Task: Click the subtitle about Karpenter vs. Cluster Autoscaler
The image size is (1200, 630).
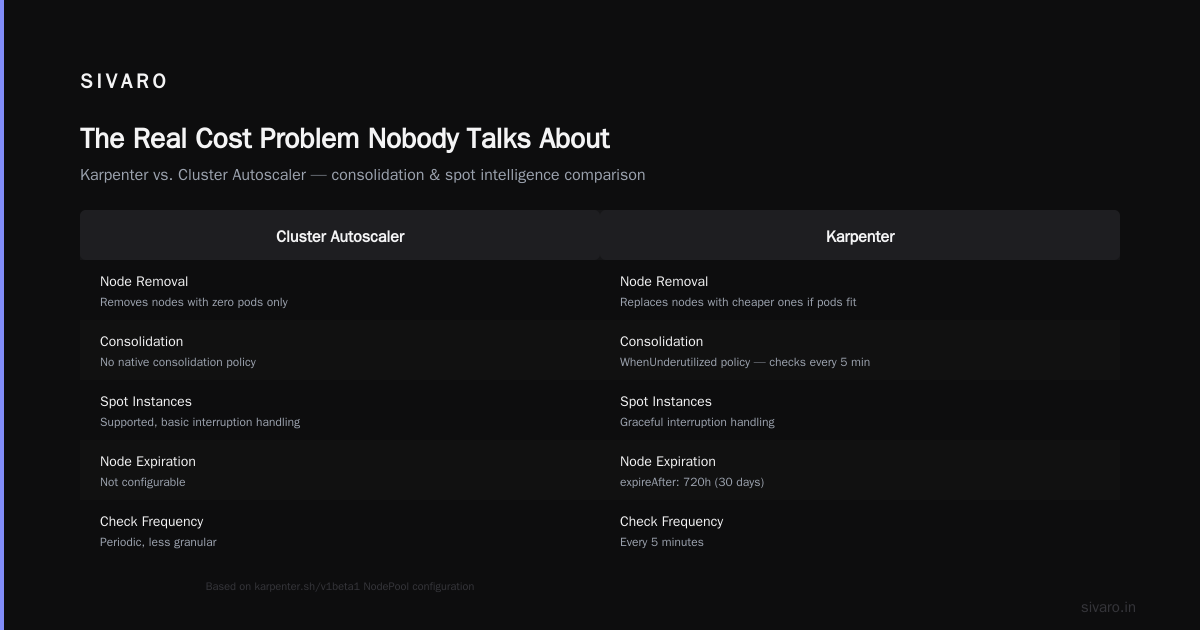Action: click(363, 175)
